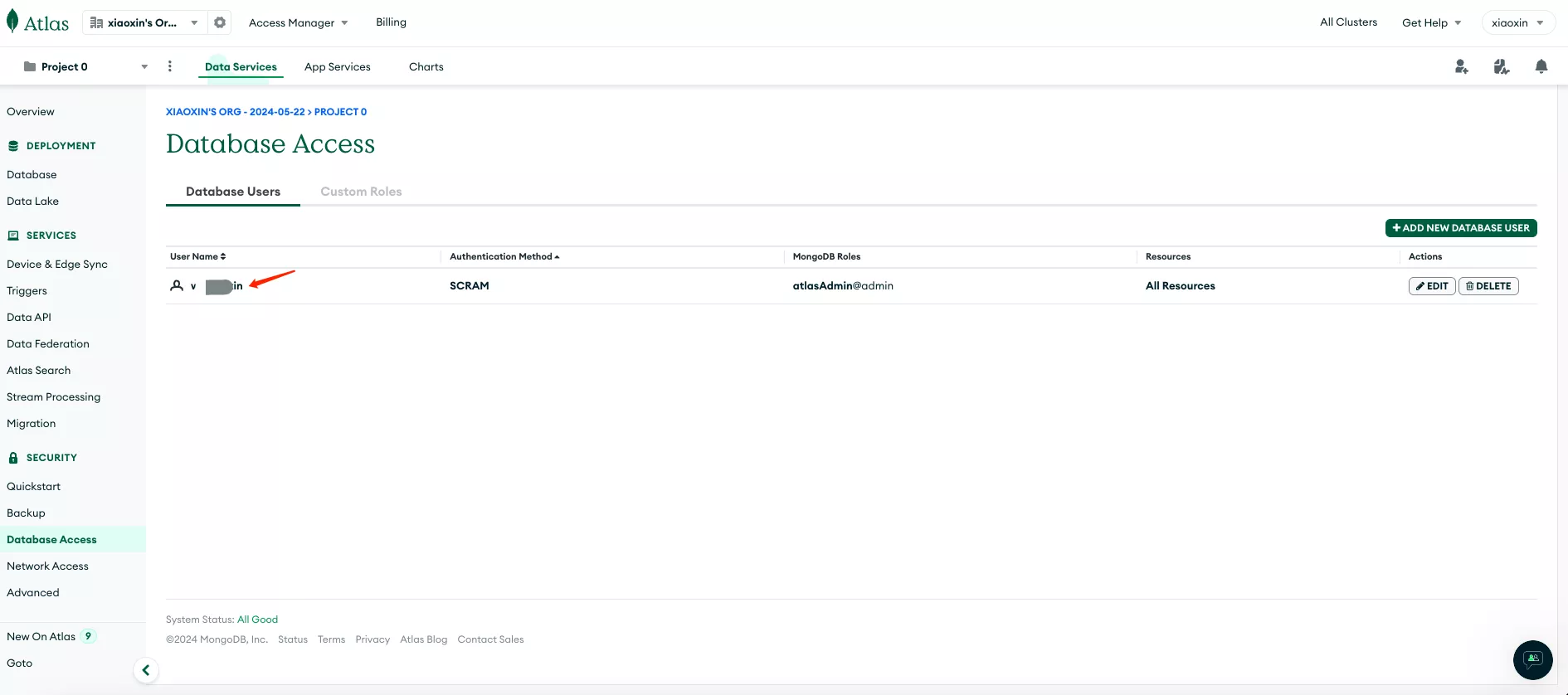Open Advanced in the sidebar
This screenshot has width=1568, height=695.
33,593
